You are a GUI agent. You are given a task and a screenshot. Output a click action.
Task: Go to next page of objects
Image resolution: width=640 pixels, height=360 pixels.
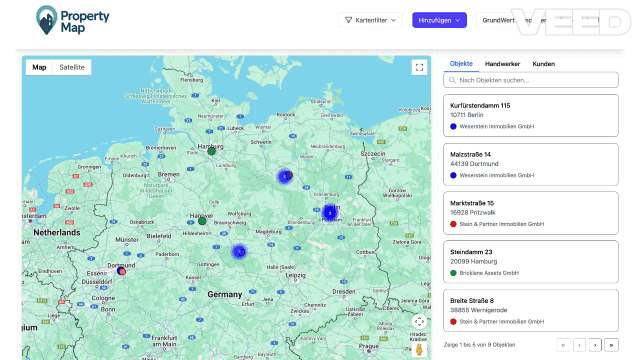[x=595, y=345]
